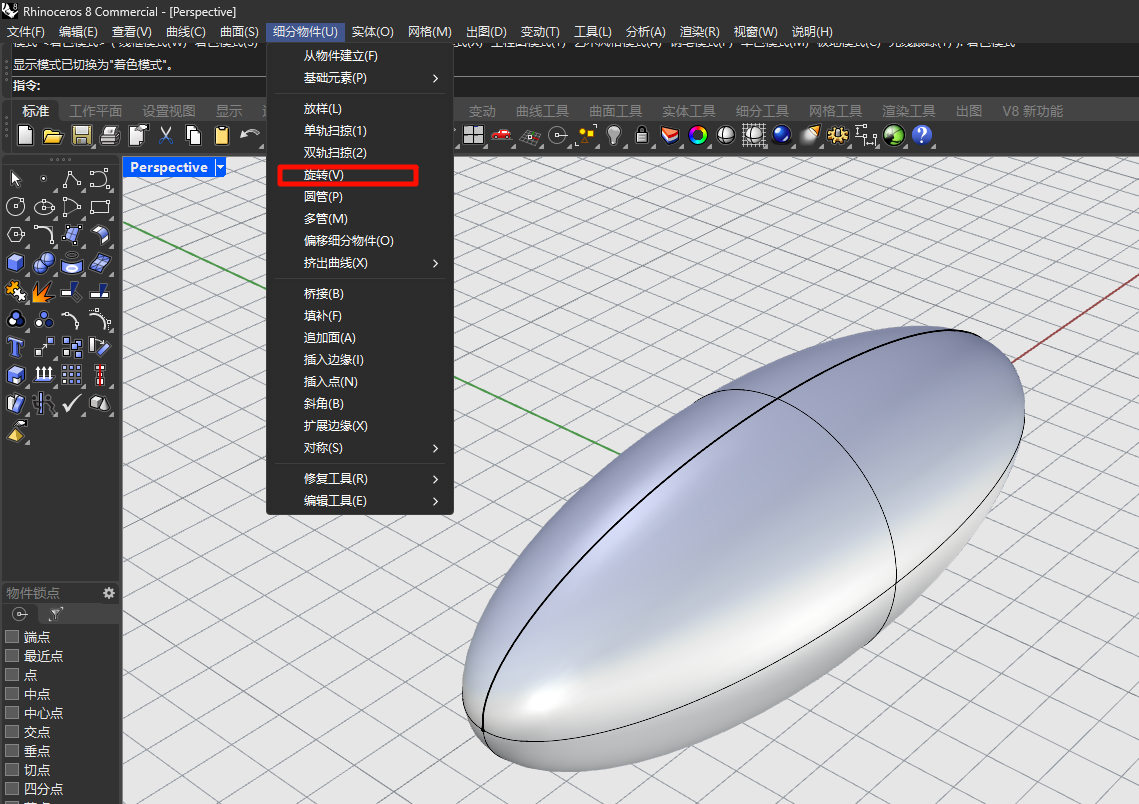Open the Perspective viewport dropdown arrow
1139x804 pixels.
[221, 167]
